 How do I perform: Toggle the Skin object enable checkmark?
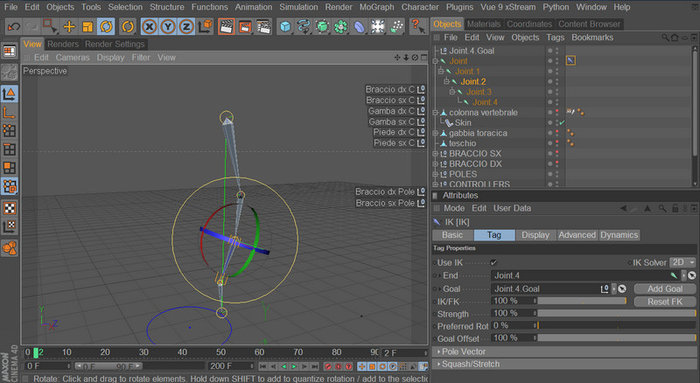click(562, 123)
